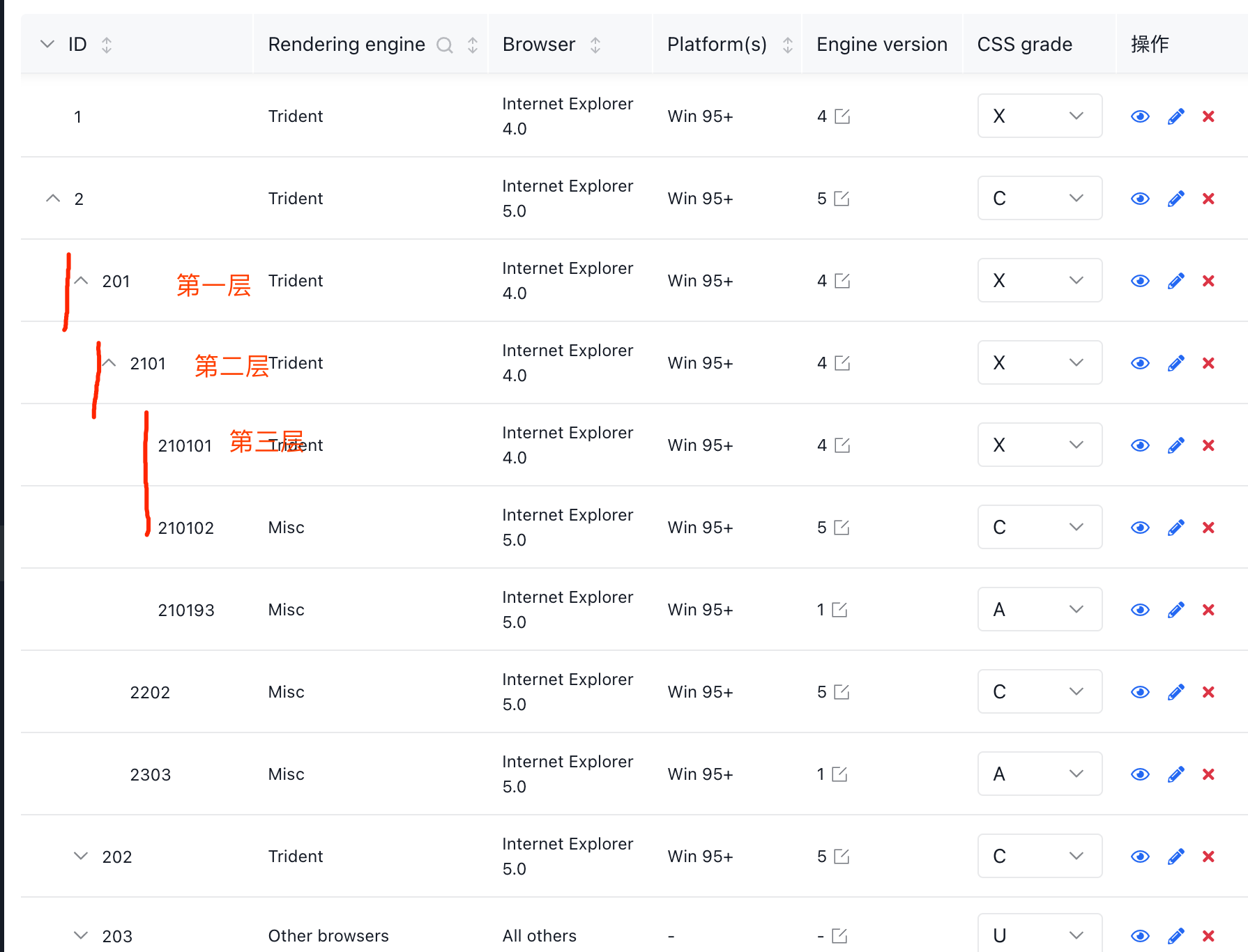The height and width of the screenshot is (952, 1248).
Task: Delete row 201 using the red X icon
Action: pyautogui.click(x=1208, y=280)
